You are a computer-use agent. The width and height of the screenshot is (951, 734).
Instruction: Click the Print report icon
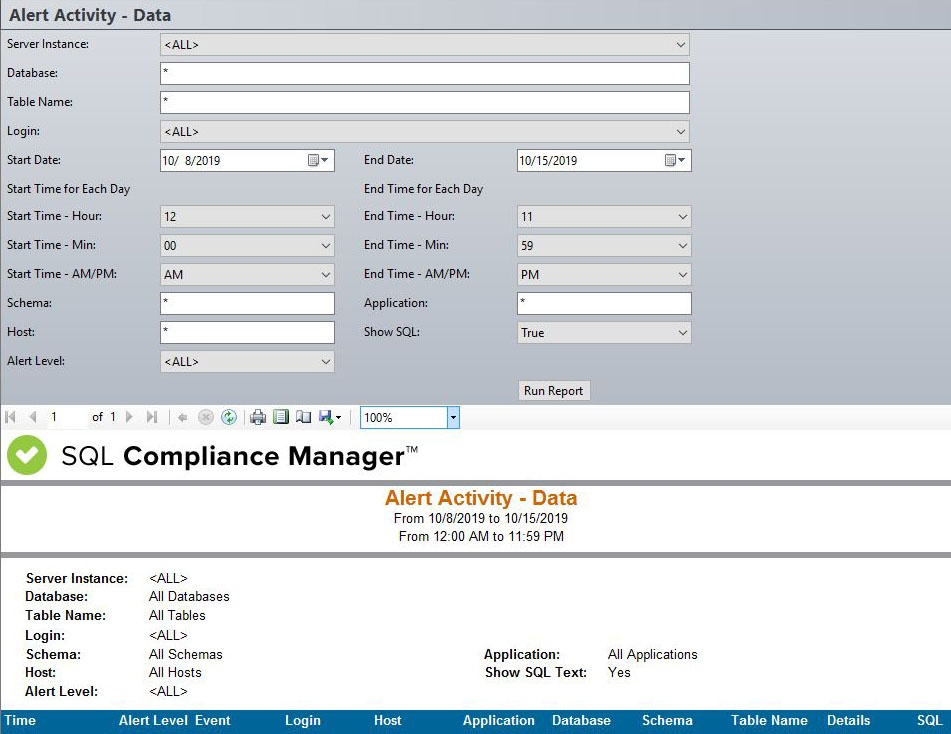(258, 418)
